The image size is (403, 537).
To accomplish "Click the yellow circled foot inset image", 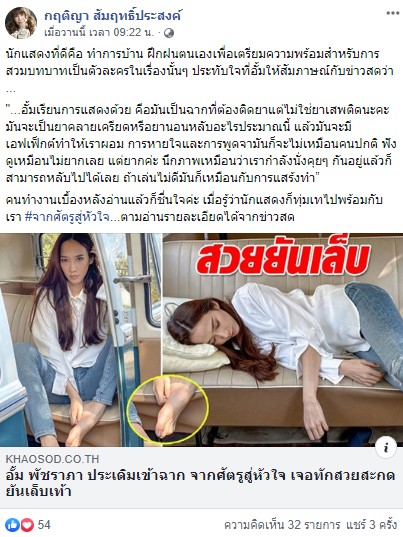I will [167, 408].
